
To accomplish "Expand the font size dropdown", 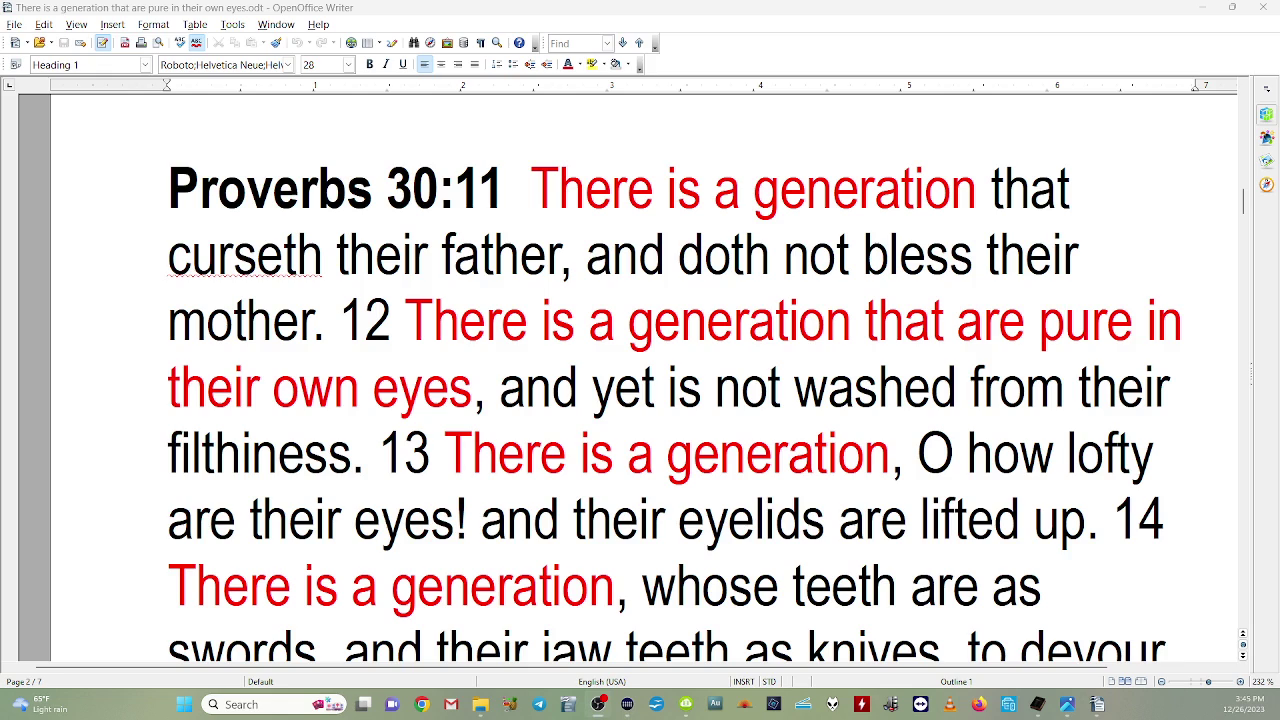I will coord(348,64).
